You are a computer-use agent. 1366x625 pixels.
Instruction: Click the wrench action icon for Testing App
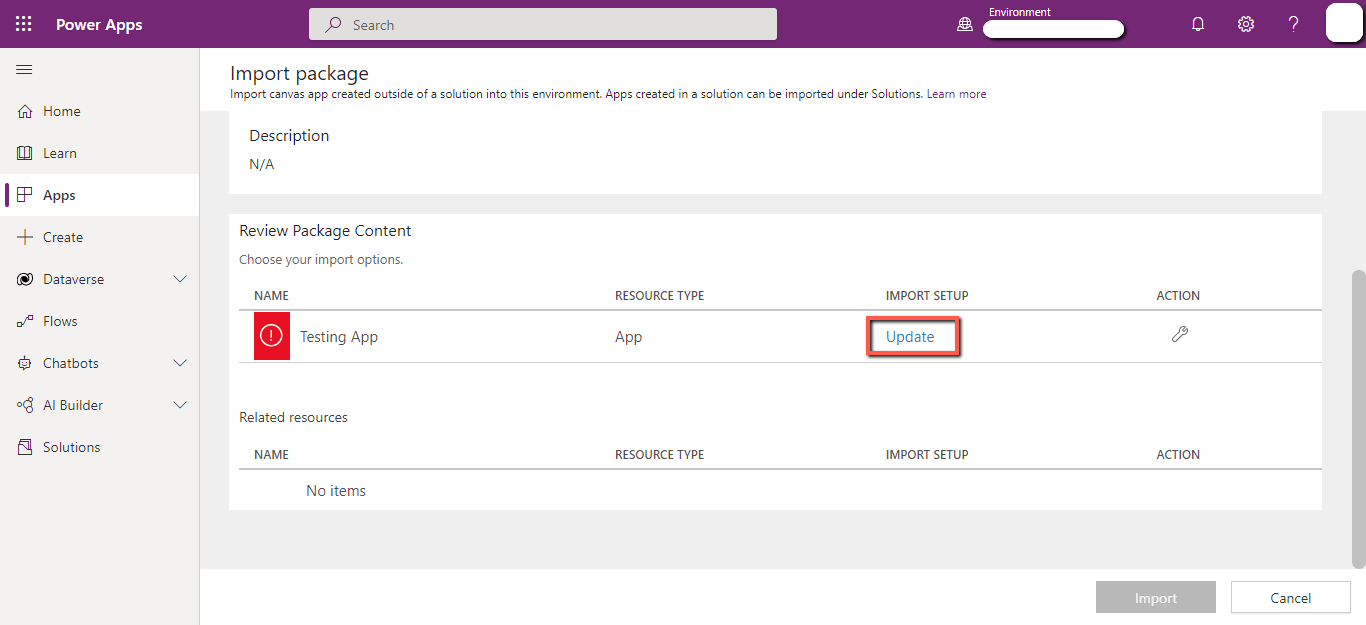pyautogui.click(x=1180, y=335)
